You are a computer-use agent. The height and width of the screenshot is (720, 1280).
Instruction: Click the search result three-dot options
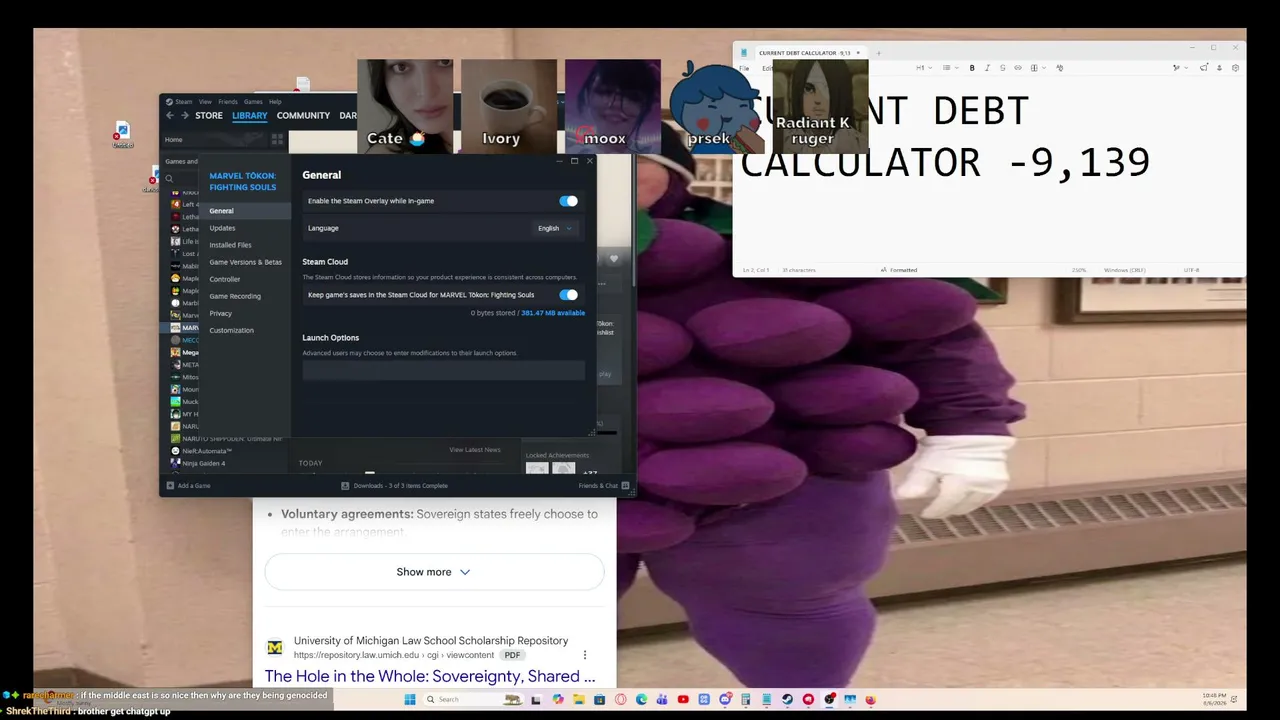click(x=585, y=655)
